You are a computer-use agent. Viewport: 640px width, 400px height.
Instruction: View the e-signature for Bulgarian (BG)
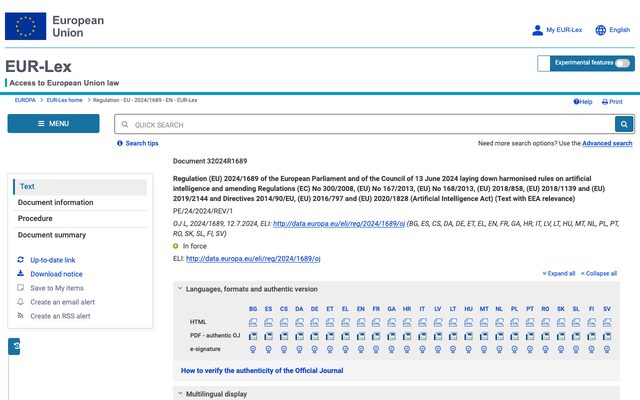coord(253,349)
